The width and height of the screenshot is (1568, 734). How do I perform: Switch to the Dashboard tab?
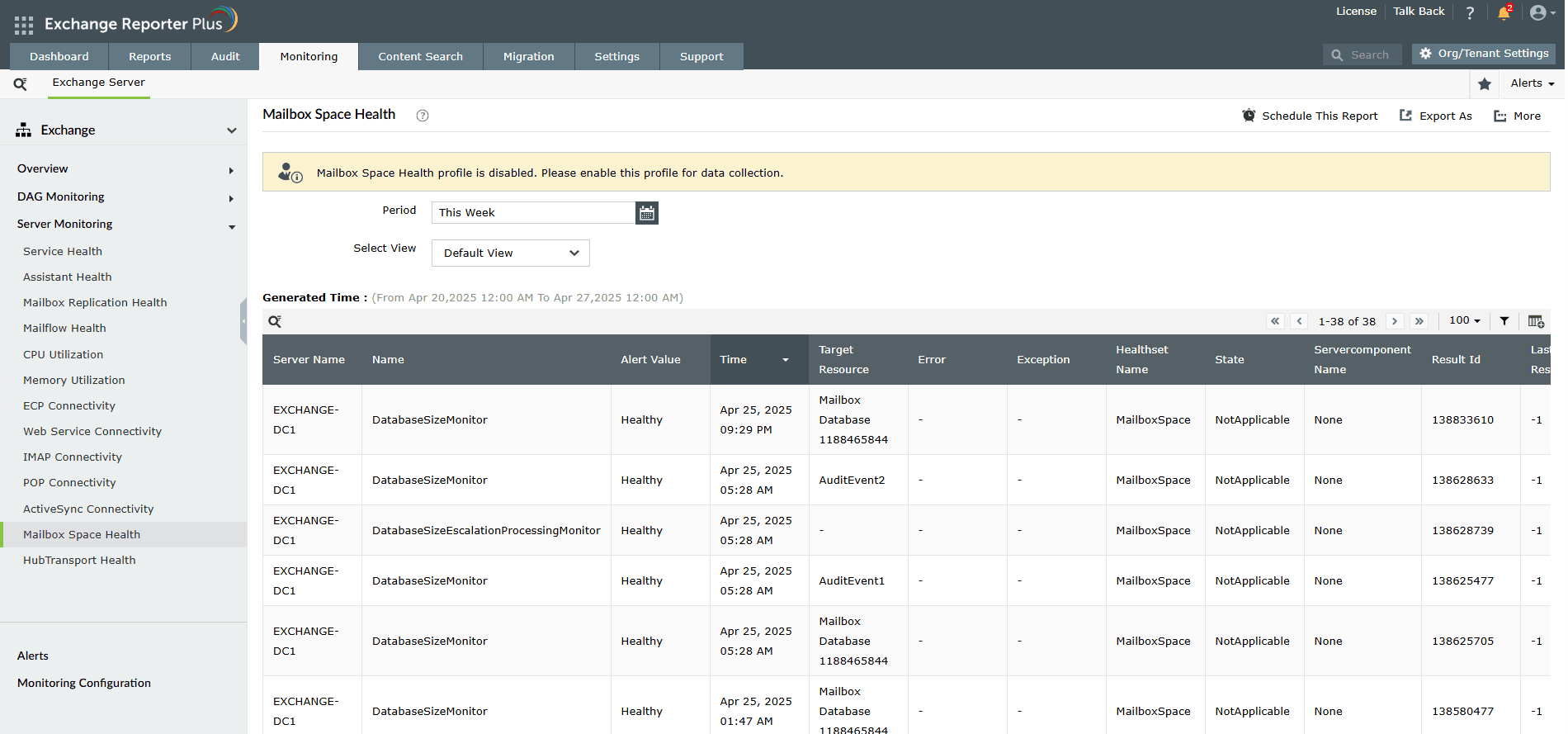click(x=59, y=56)
